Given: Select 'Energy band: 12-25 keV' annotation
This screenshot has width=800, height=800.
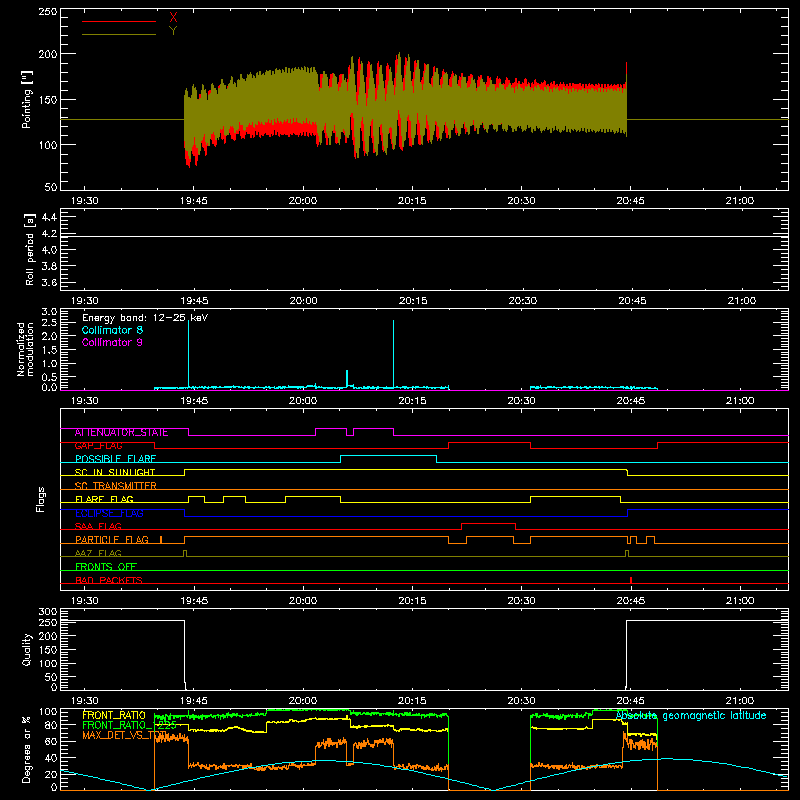Looking at the screenshot, I should pyautogui.click(x=145, y=318).
